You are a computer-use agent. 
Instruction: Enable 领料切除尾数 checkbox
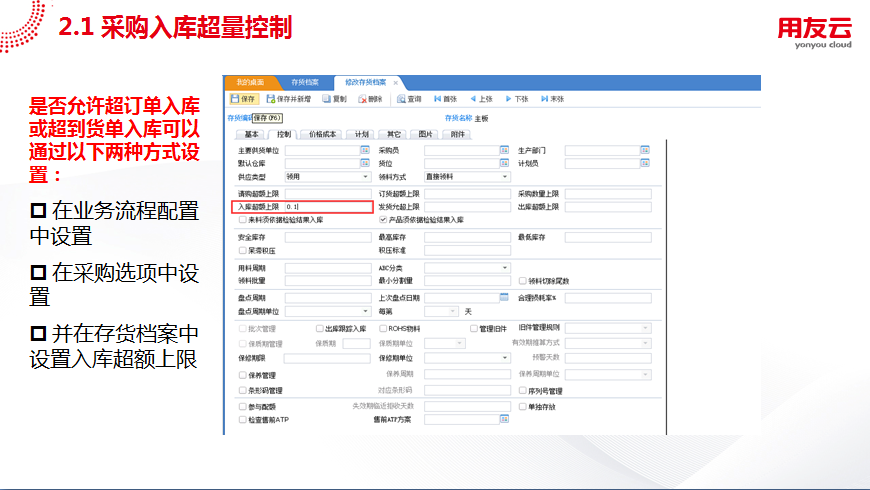[x=523, y=281]
